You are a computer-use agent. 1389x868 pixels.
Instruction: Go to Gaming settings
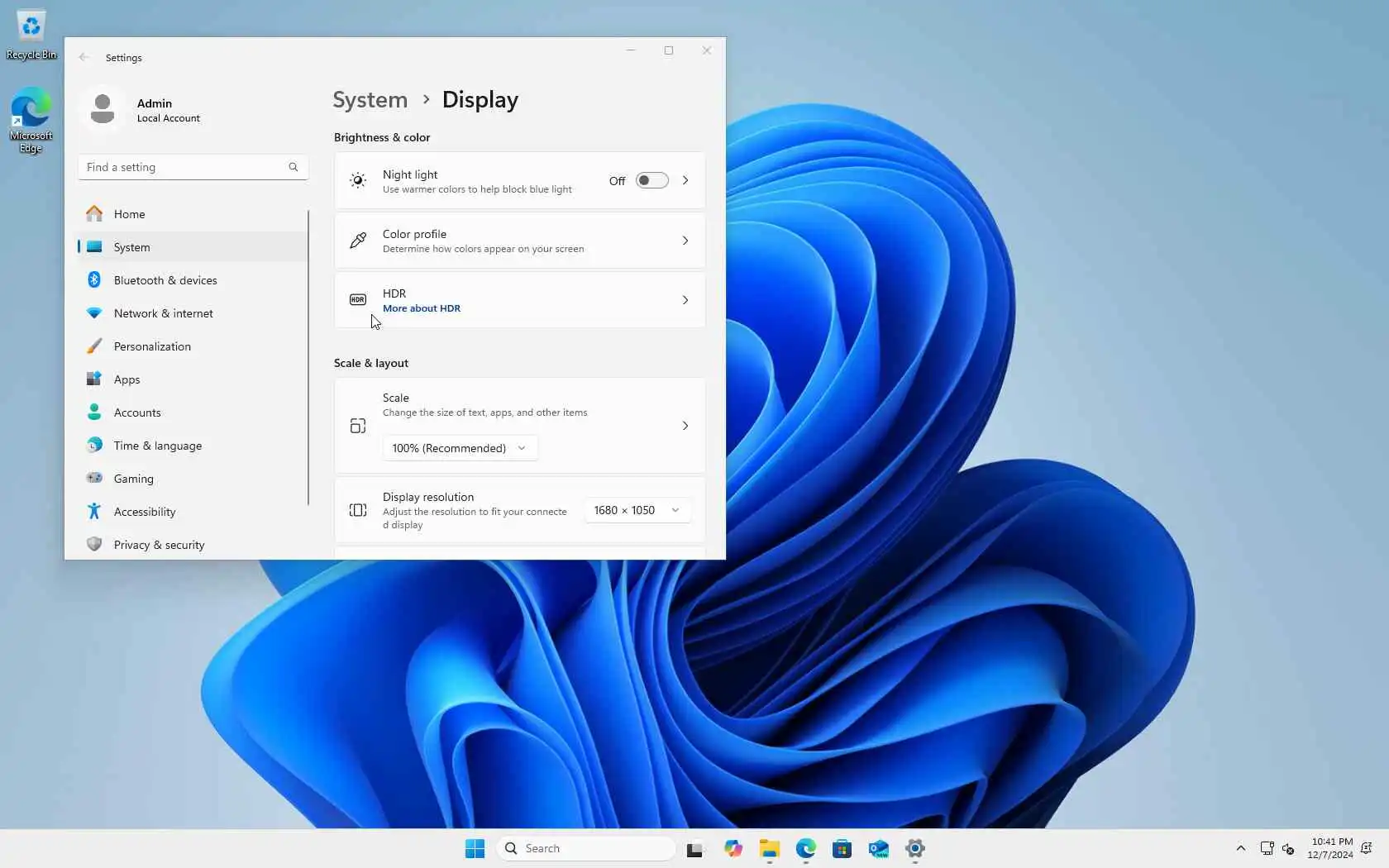point(193,479)
